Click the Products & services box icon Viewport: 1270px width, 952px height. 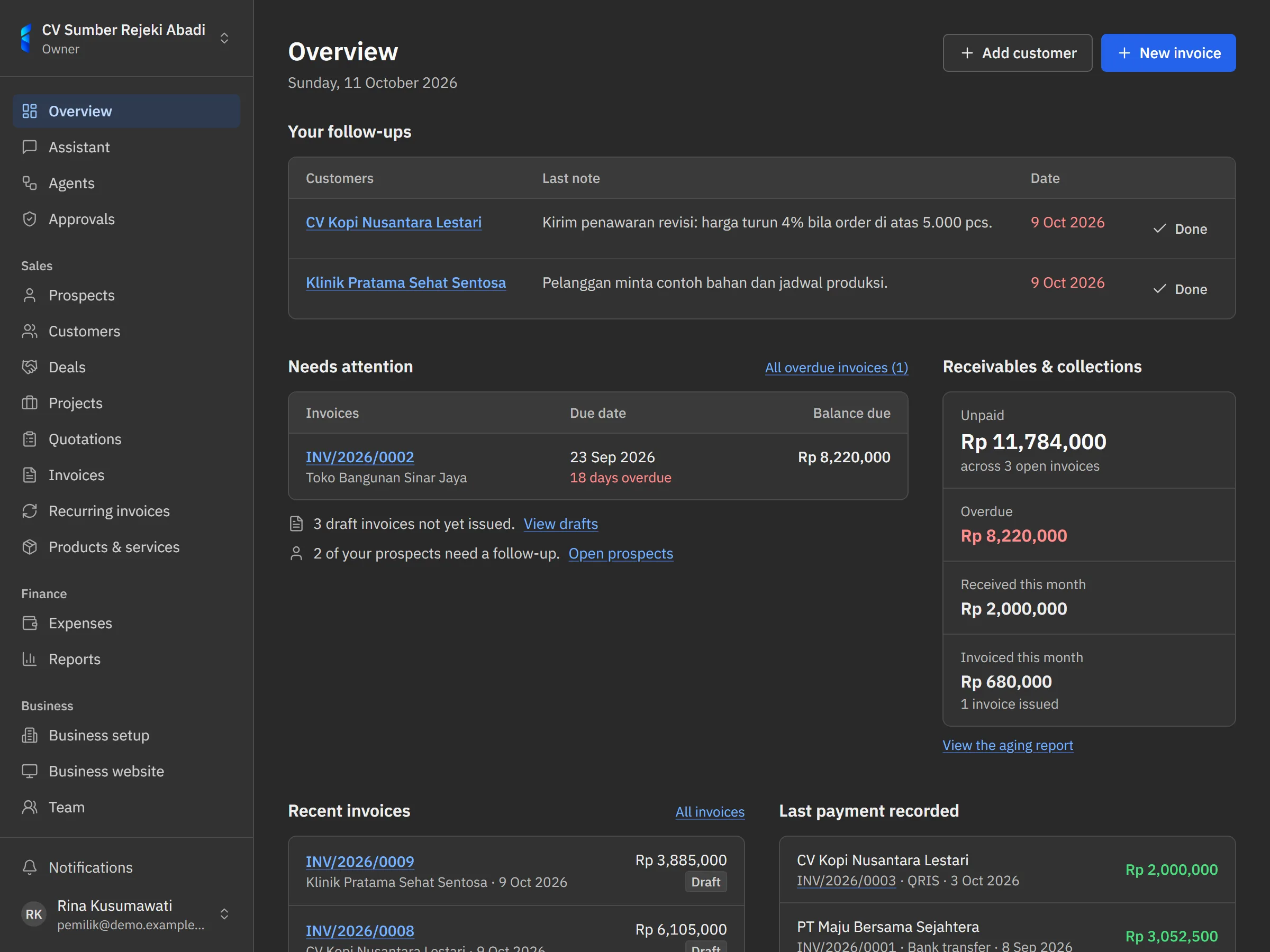(29, 547)
